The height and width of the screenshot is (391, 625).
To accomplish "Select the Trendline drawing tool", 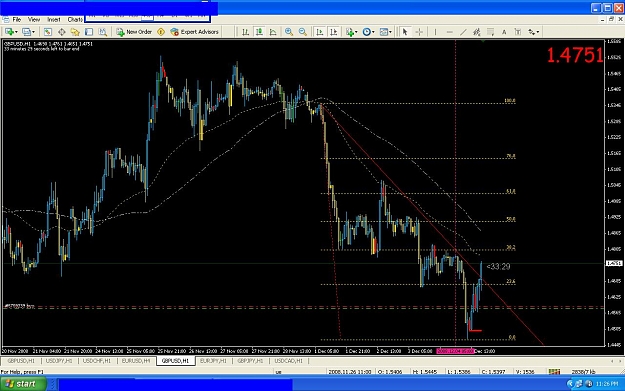I will pos(463,32).
